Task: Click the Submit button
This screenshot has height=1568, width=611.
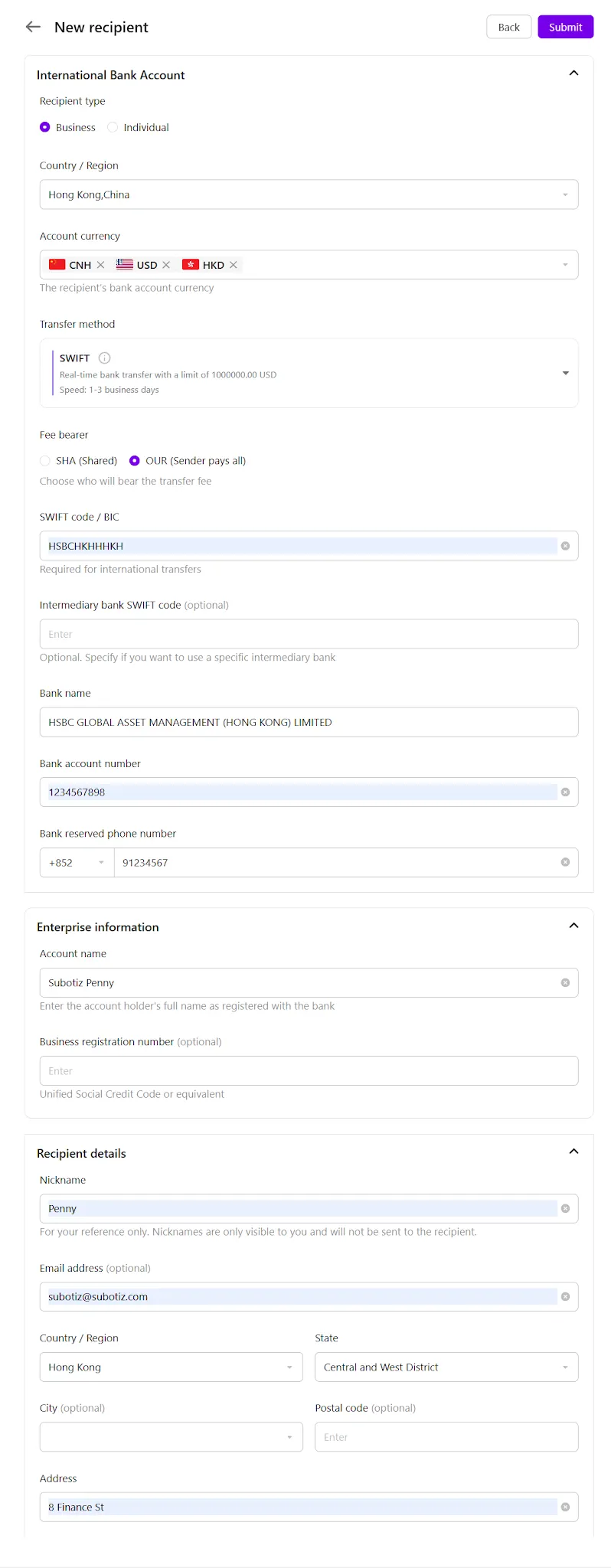Action: tap(565, 27)
